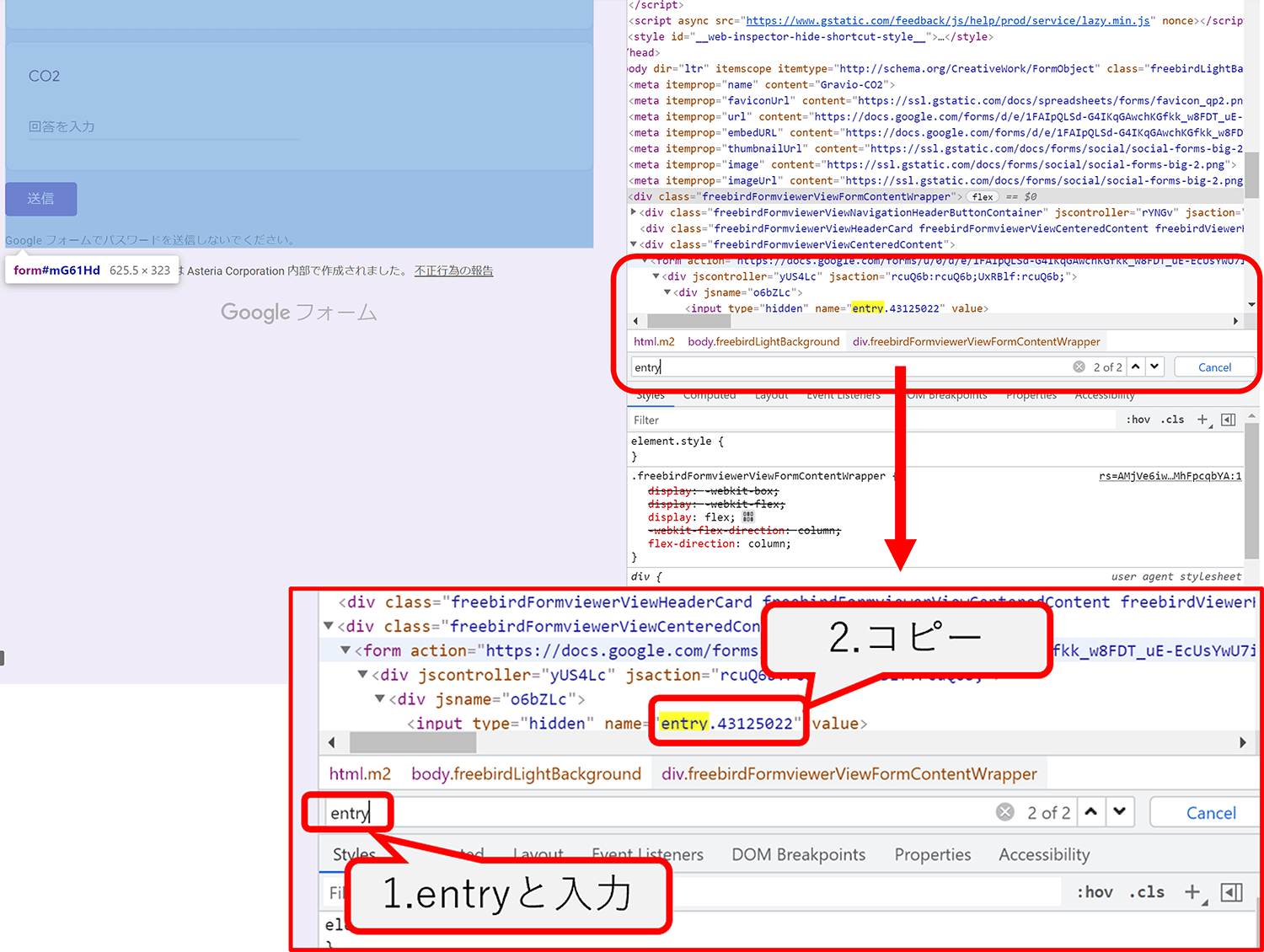Click the meta itemprop thumbnailUrl line
The image size is (1264, 952).
[935, 148]
